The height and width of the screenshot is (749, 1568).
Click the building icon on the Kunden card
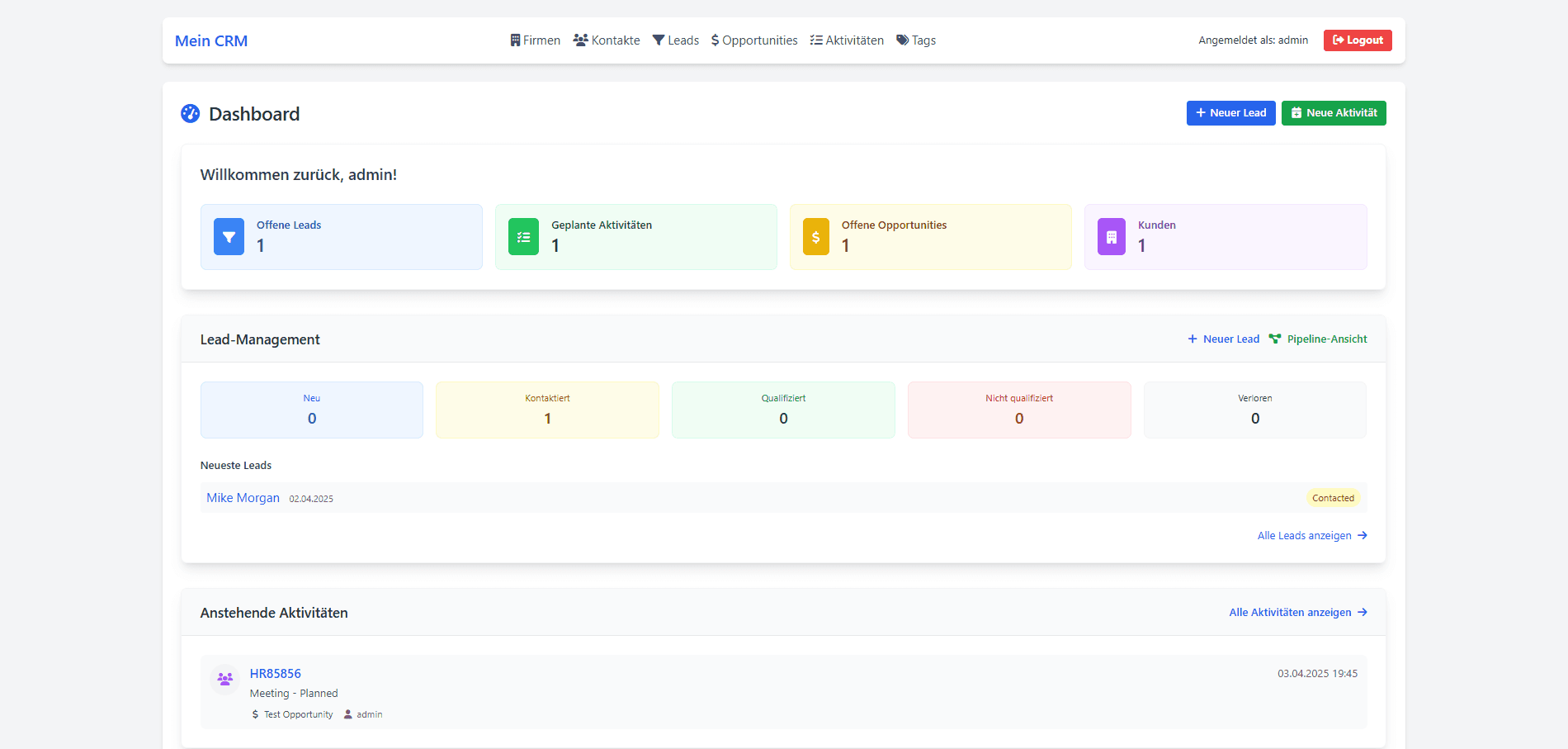coord(1111,236)
